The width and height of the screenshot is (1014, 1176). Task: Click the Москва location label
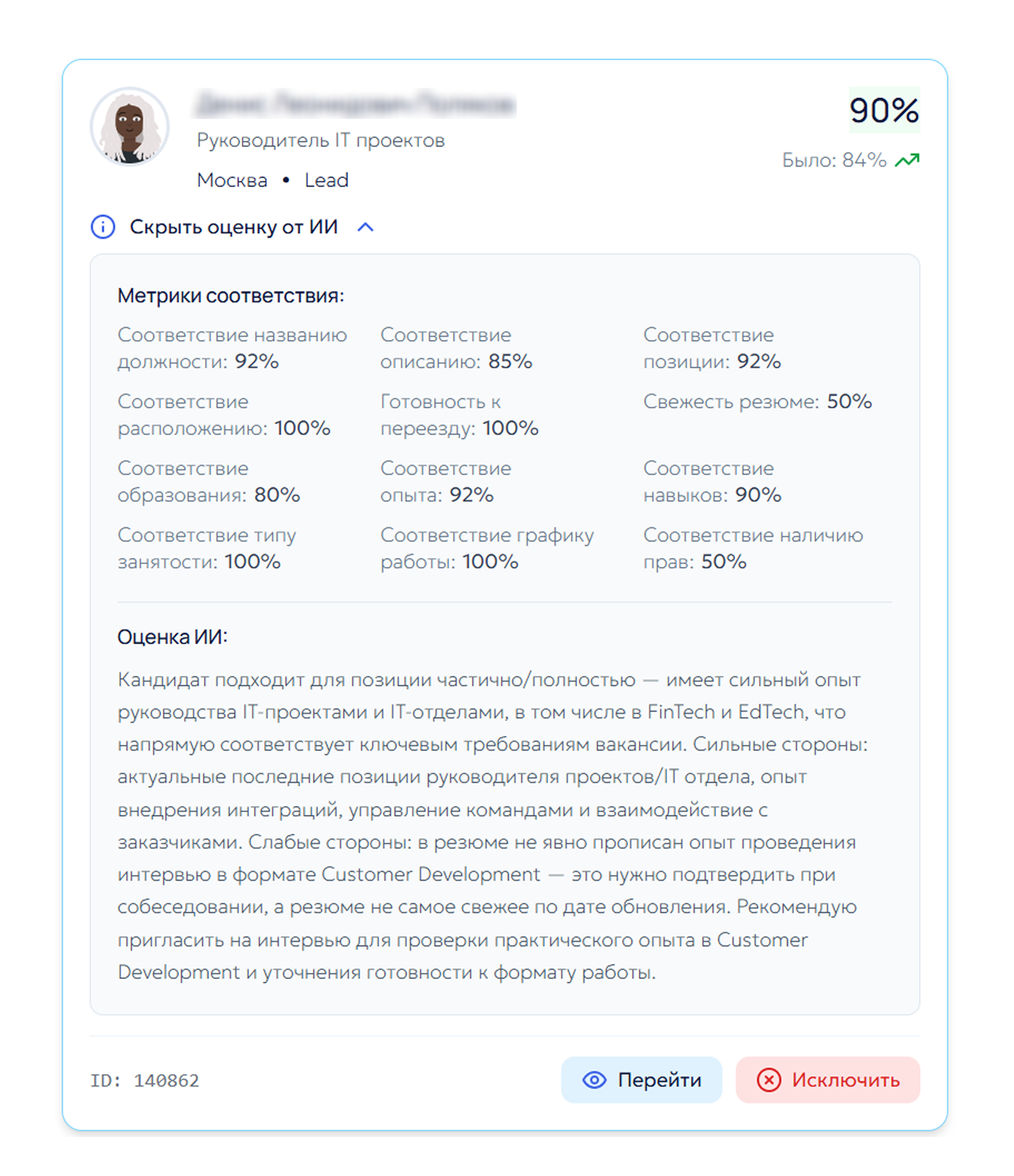pyautogui.click(x=232, y=179)
